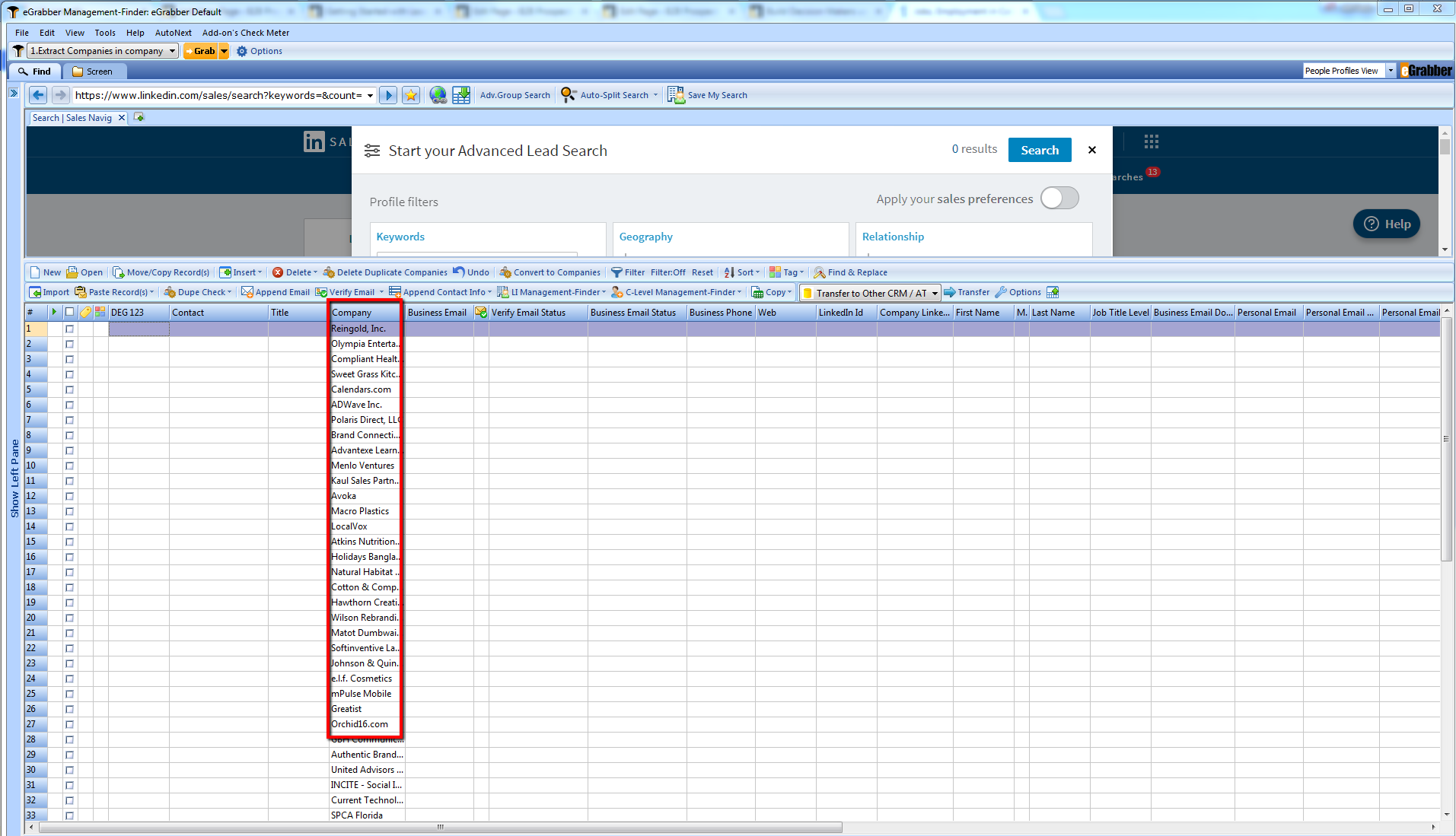Tick the checkbox for row 1

[x=69, y=329]
